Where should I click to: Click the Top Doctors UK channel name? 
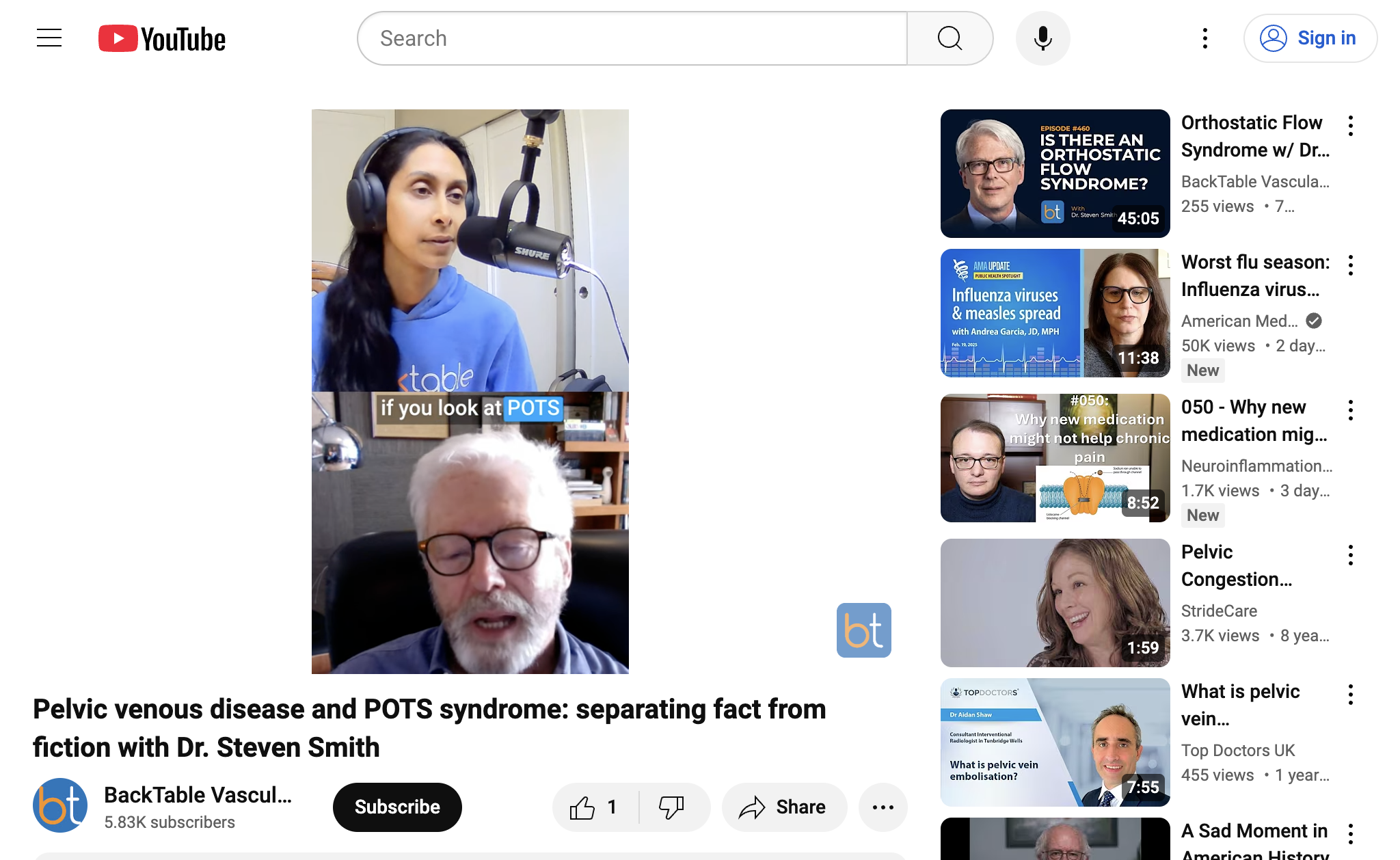pos(1238,750)
